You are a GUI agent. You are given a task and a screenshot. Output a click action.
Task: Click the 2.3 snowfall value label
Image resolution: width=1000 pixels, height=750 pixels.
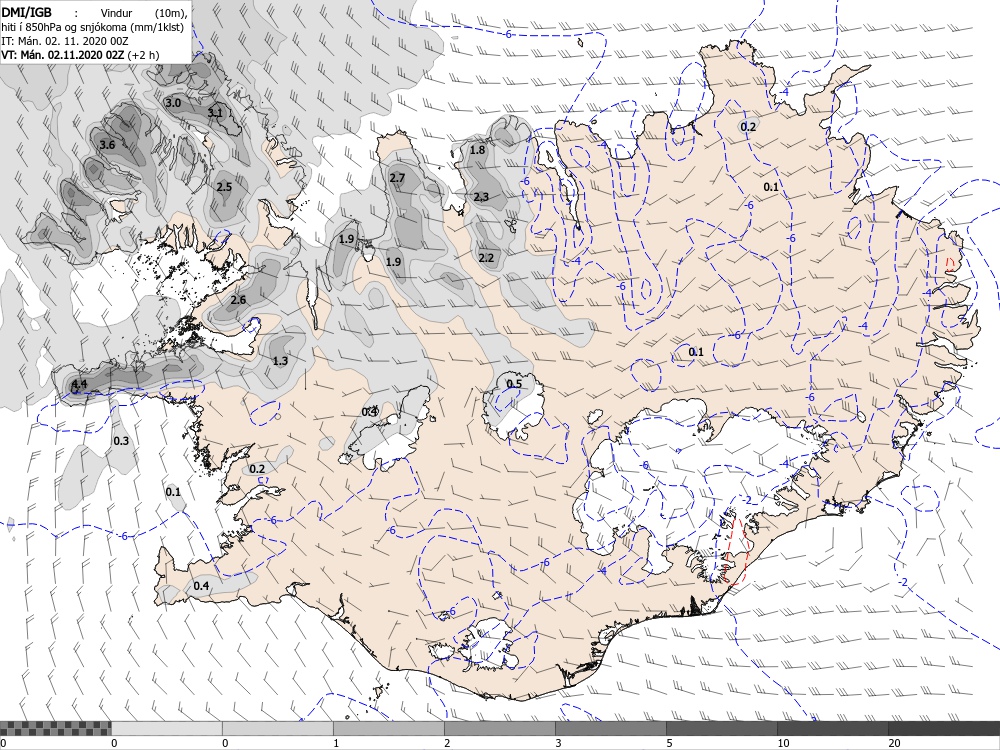click(482, 197)
